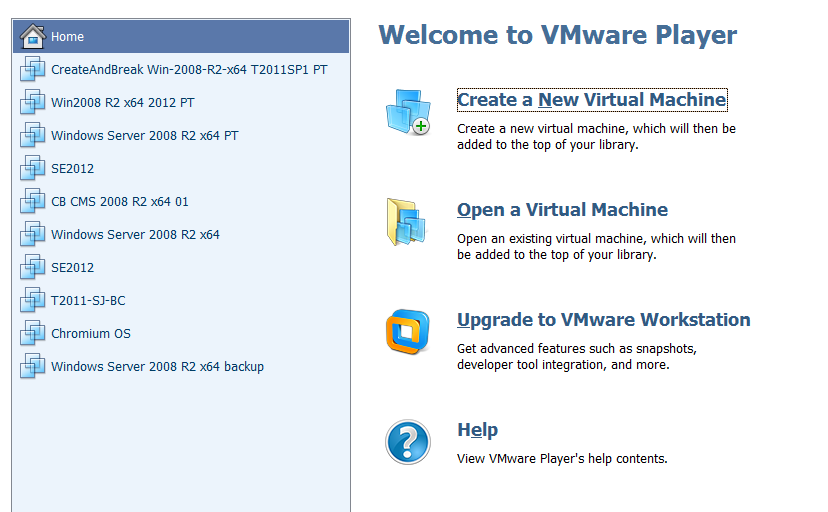The height and width of the screenshot is (512, 828).
Task: Open the Help heading link
Action: (x=477, y=430)
